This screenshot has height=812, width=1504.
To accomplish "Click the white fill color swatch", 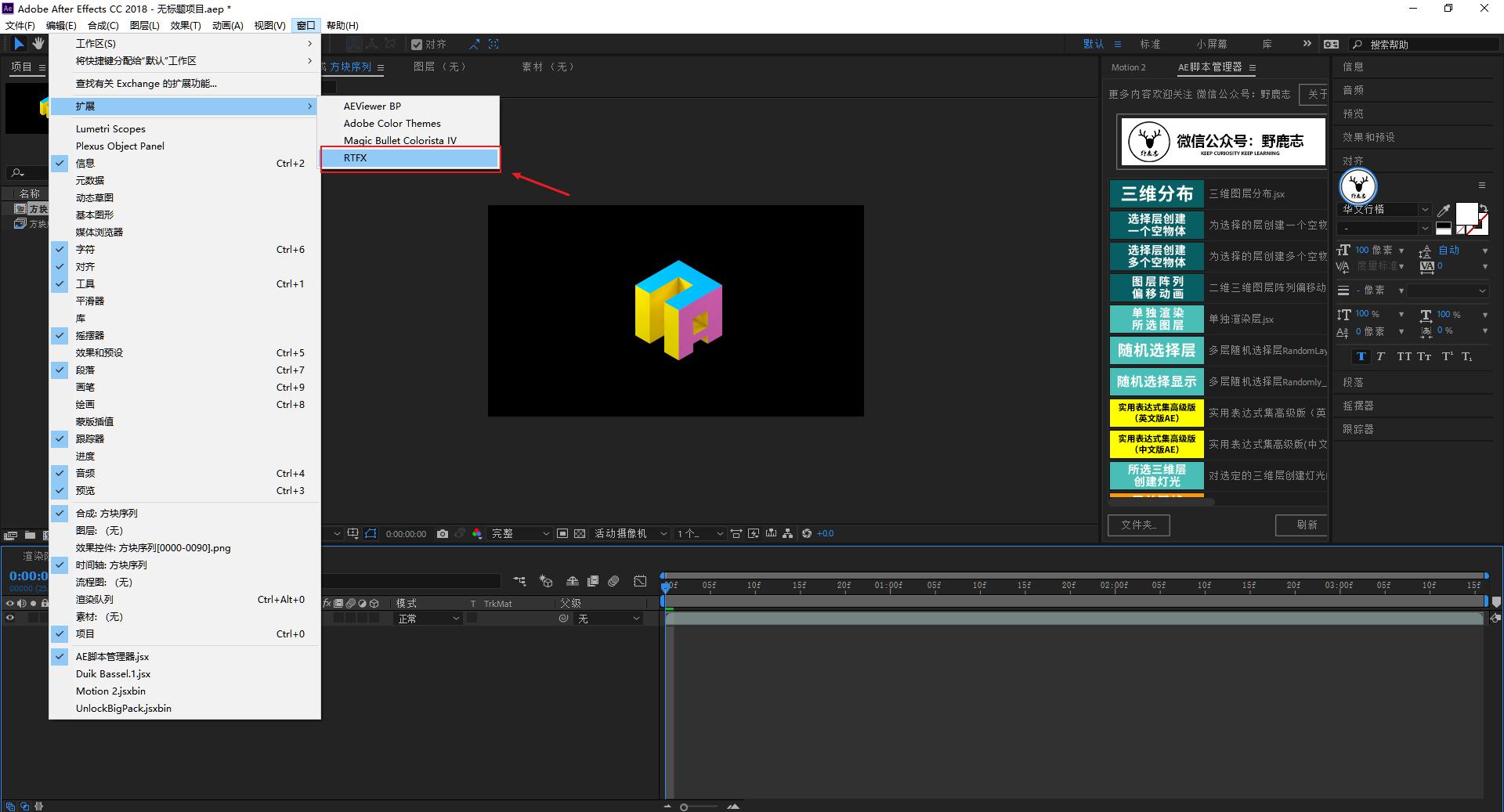I will (1466, 213).
